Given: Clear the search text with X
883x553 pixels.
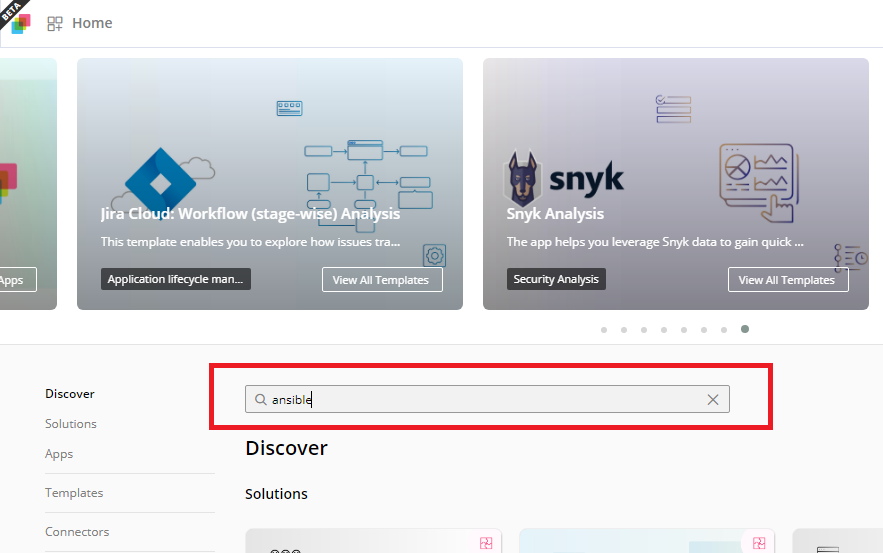Looking at the screenshot, I should coord(712,399).
